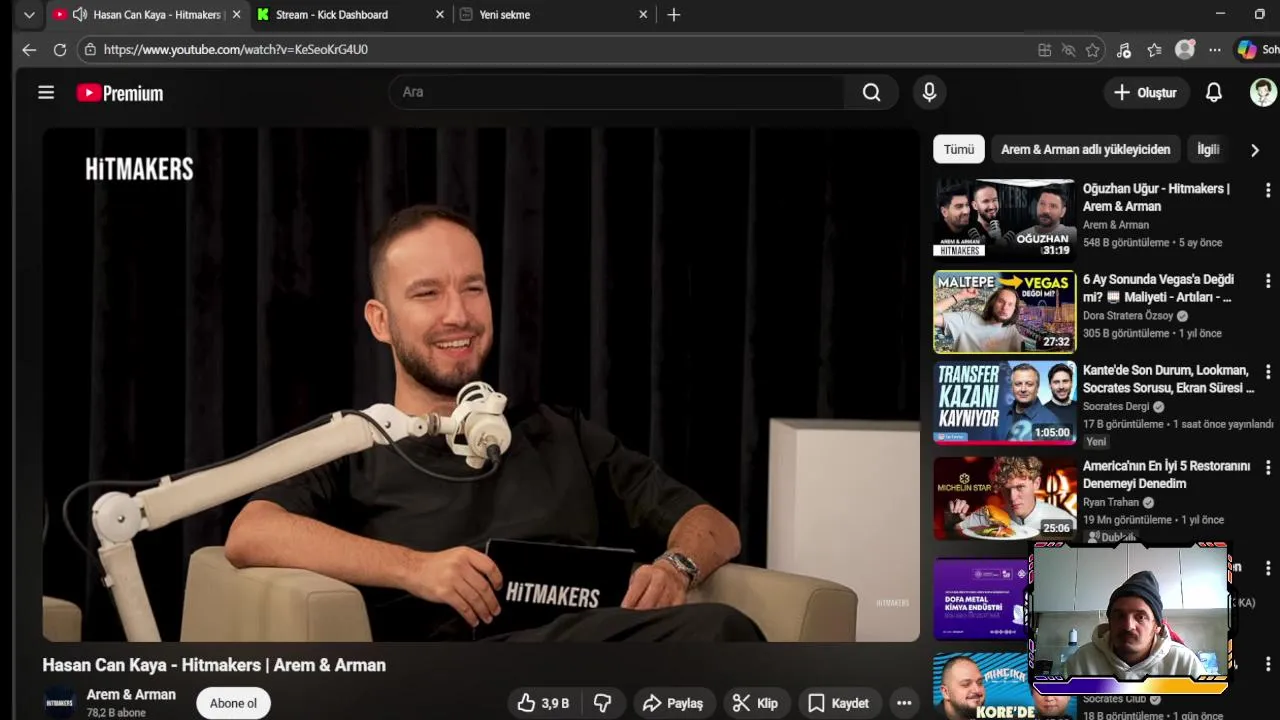Screen dimensions: 1280x720
Task: Go back to the previous page
Action: tap(29, 49)
